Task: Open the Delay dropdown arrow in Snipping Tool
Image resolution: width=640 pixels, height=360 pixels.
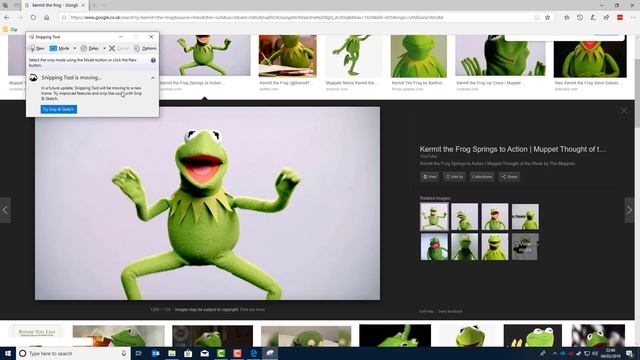Action: click(104, 48)
